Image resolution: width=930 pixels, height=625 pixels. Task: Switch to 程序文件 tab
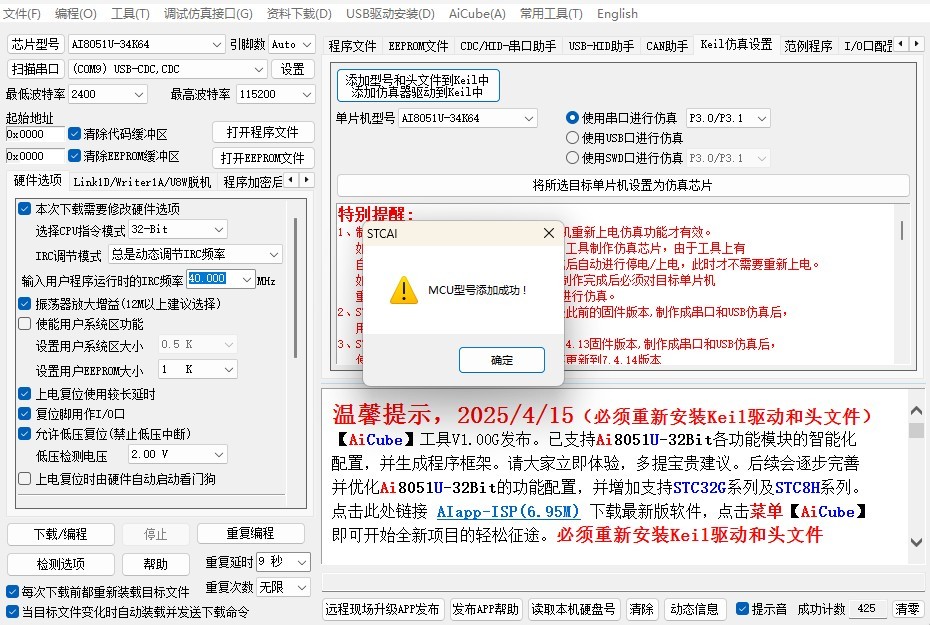(352, 46)
